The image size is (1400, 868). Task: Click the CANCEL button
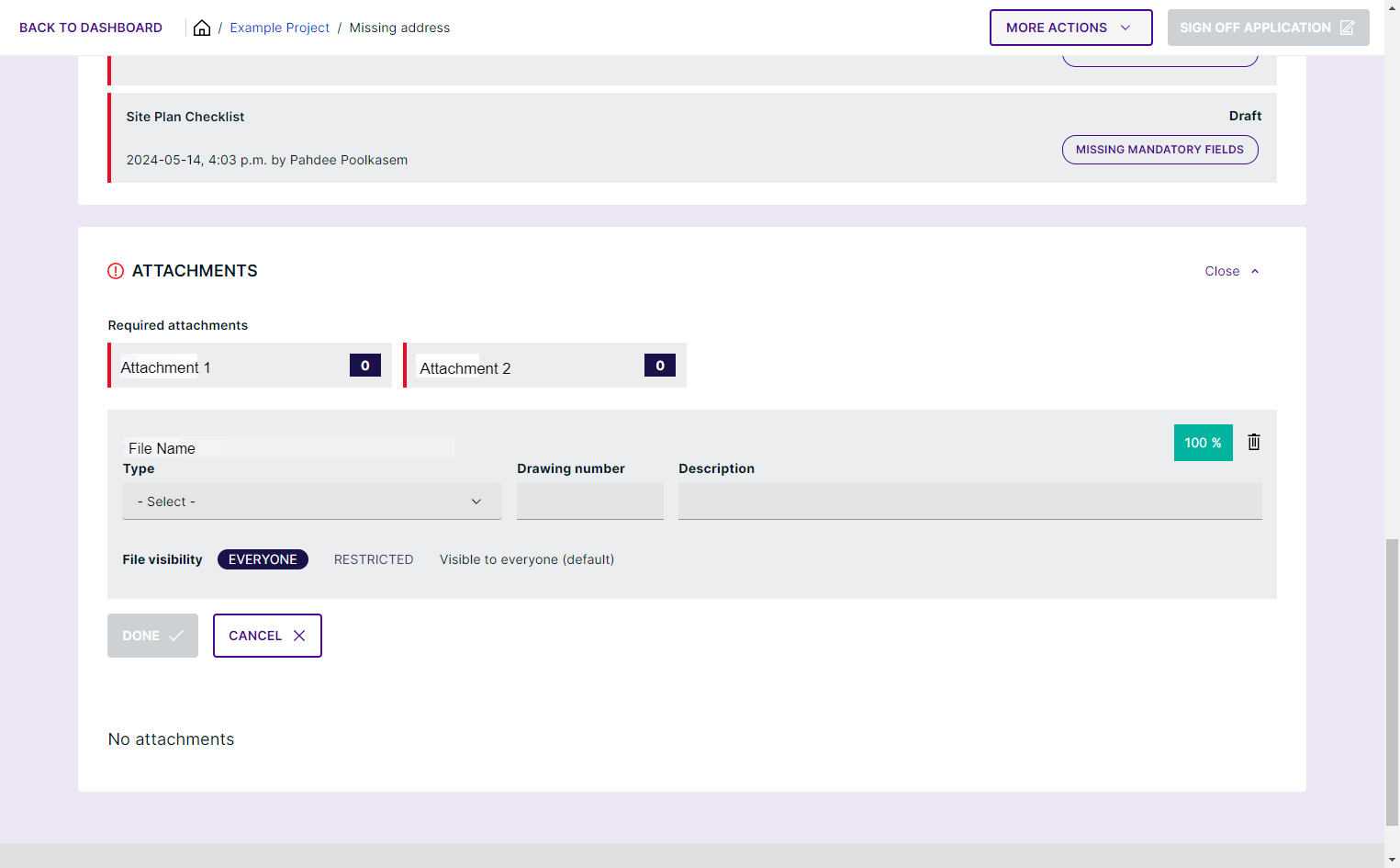coord(267,636)
